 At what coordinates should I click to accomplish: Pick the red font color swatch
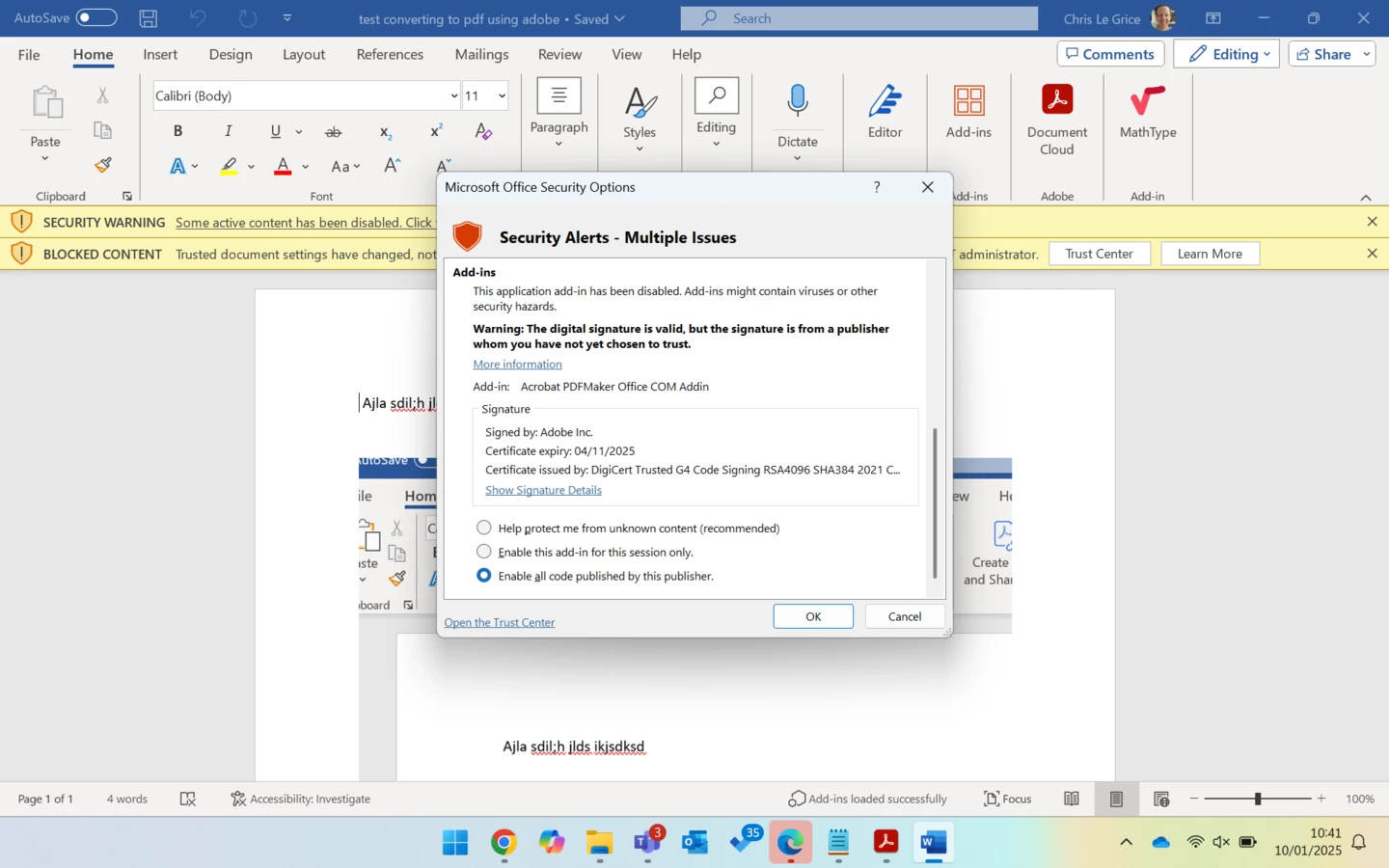(x=283, y=166)
